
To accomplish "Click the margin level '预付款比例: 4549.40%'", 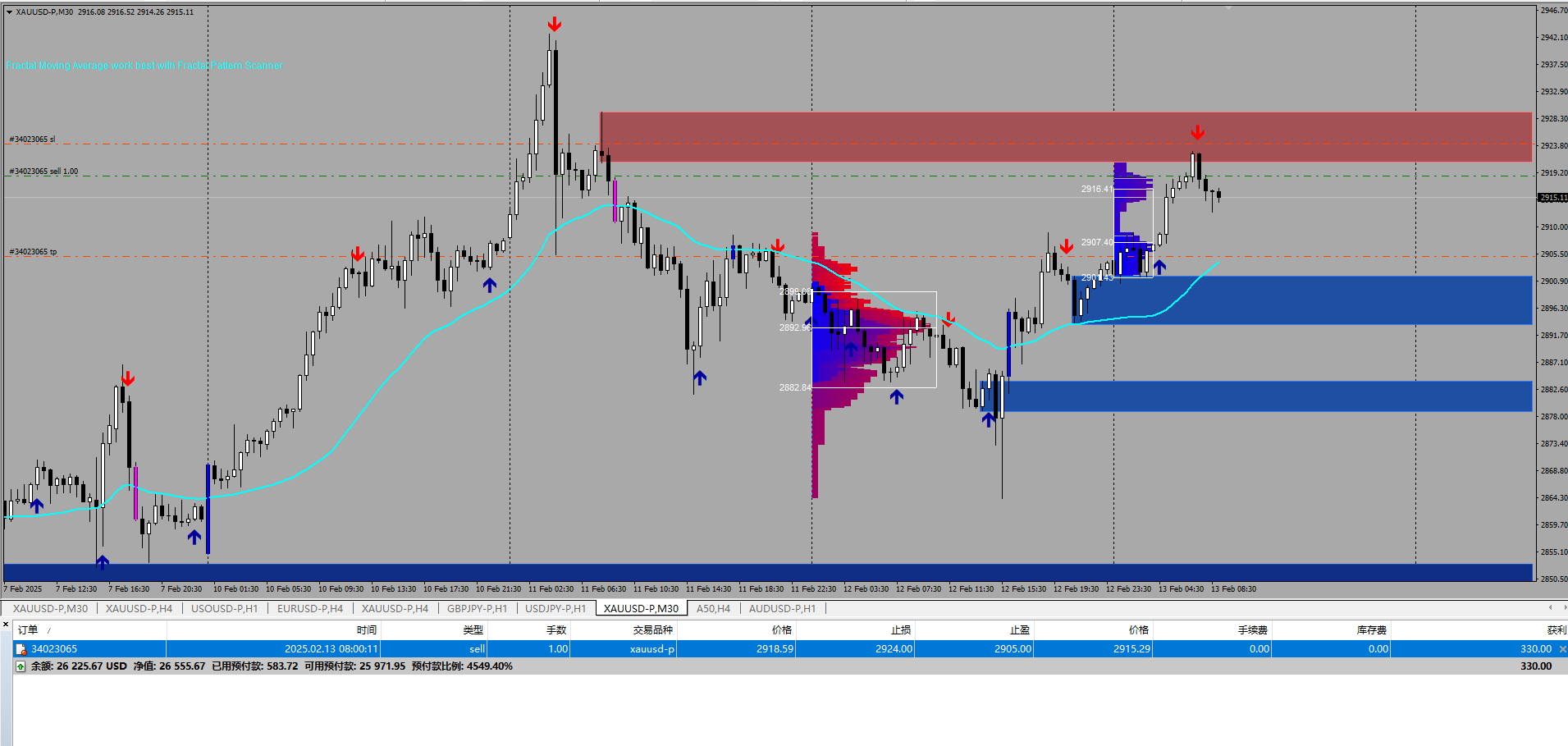I will (462, 666).
